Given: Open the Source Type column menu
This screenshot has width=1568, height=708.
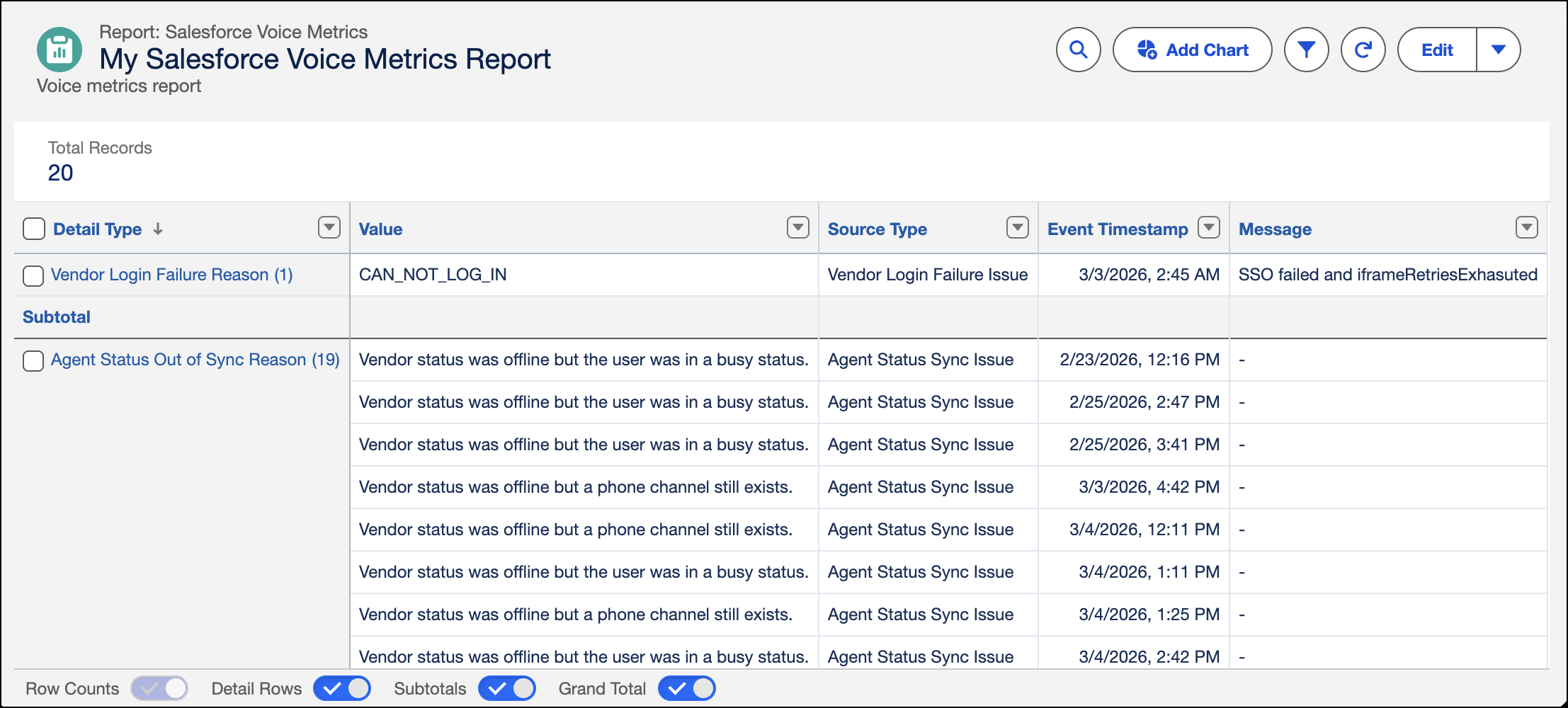Looking at the screenshot, I should click(x=1018, y=227).
